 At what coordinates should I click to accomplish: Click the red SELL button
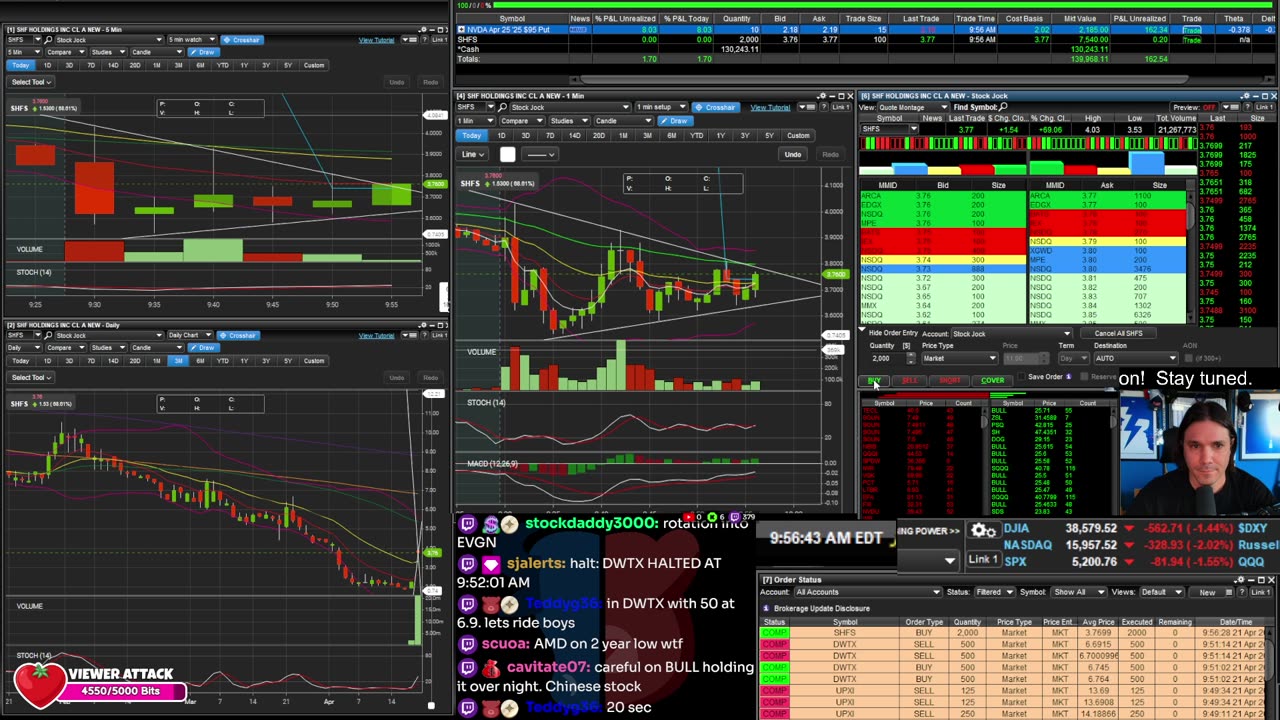point(909,380)
